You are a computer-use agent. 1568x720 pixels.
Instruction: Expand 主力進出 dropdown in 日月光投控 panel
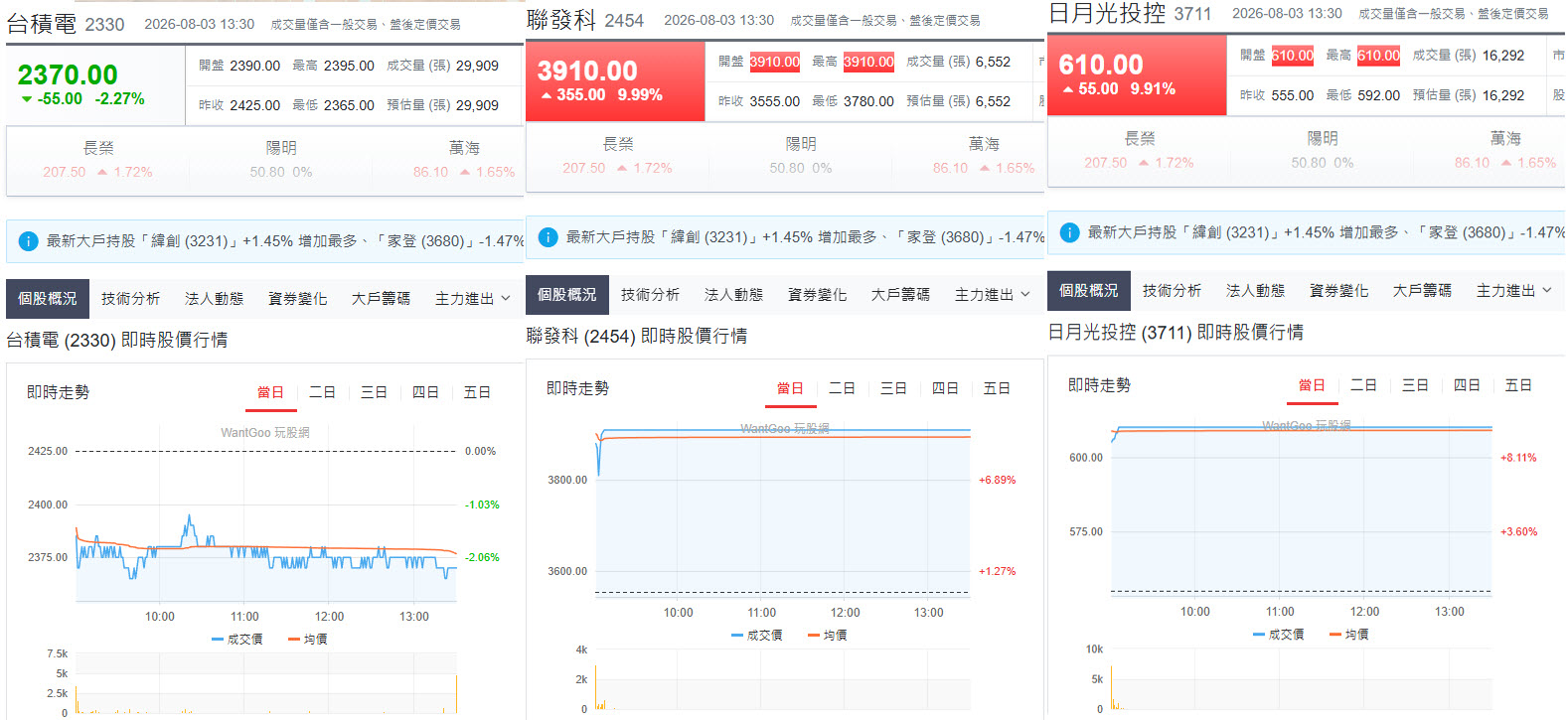pyautogui.click(x=1514, y=291)
